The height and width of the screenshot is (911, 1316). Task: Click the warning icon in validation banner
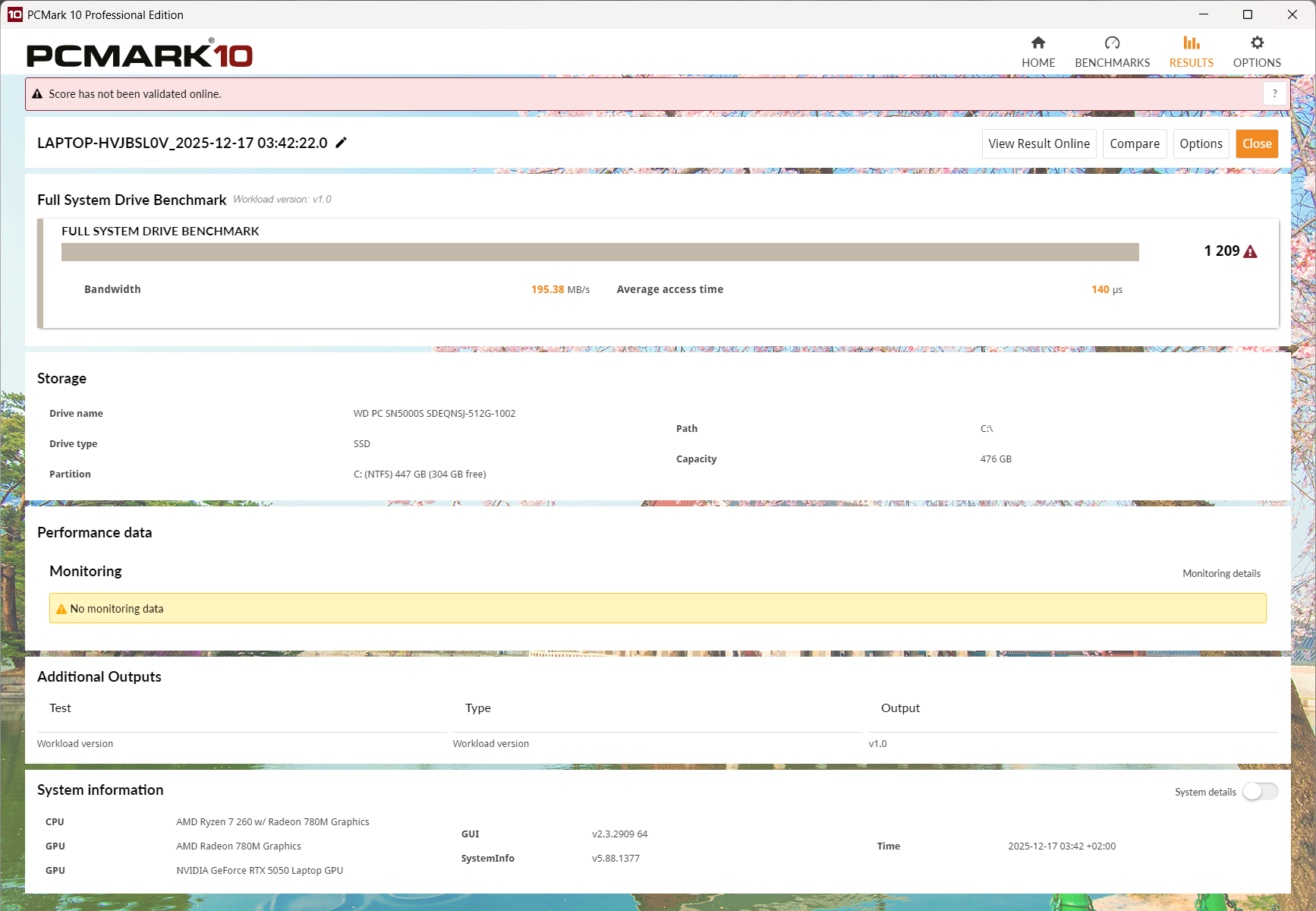37,94
